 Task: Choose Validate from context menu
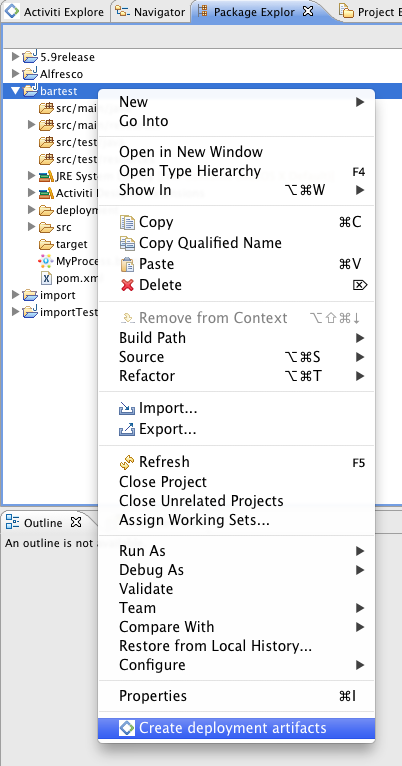tap(236, 589)
